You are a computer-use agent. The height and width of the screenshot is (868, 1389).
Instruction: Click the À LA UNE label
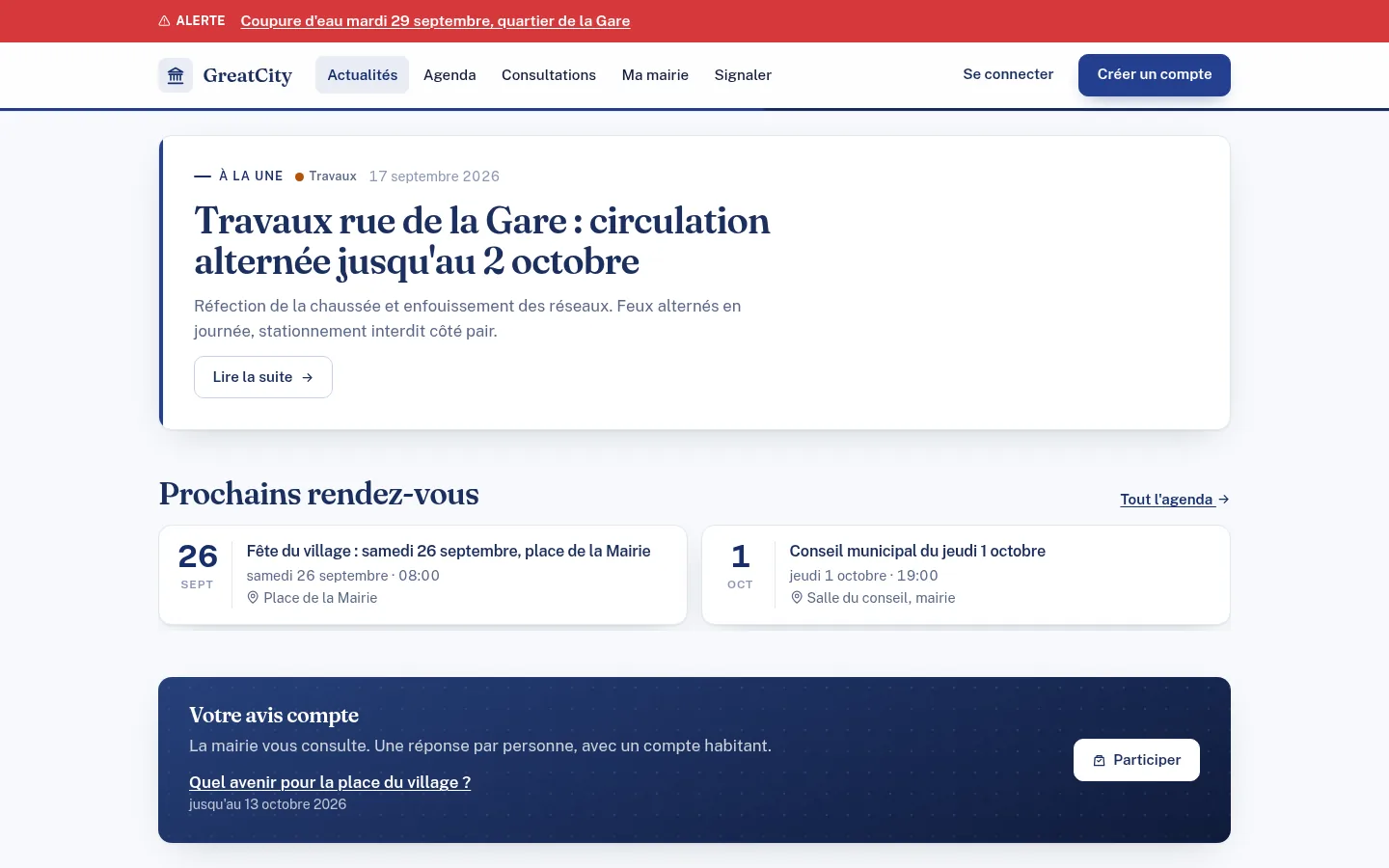251,176
